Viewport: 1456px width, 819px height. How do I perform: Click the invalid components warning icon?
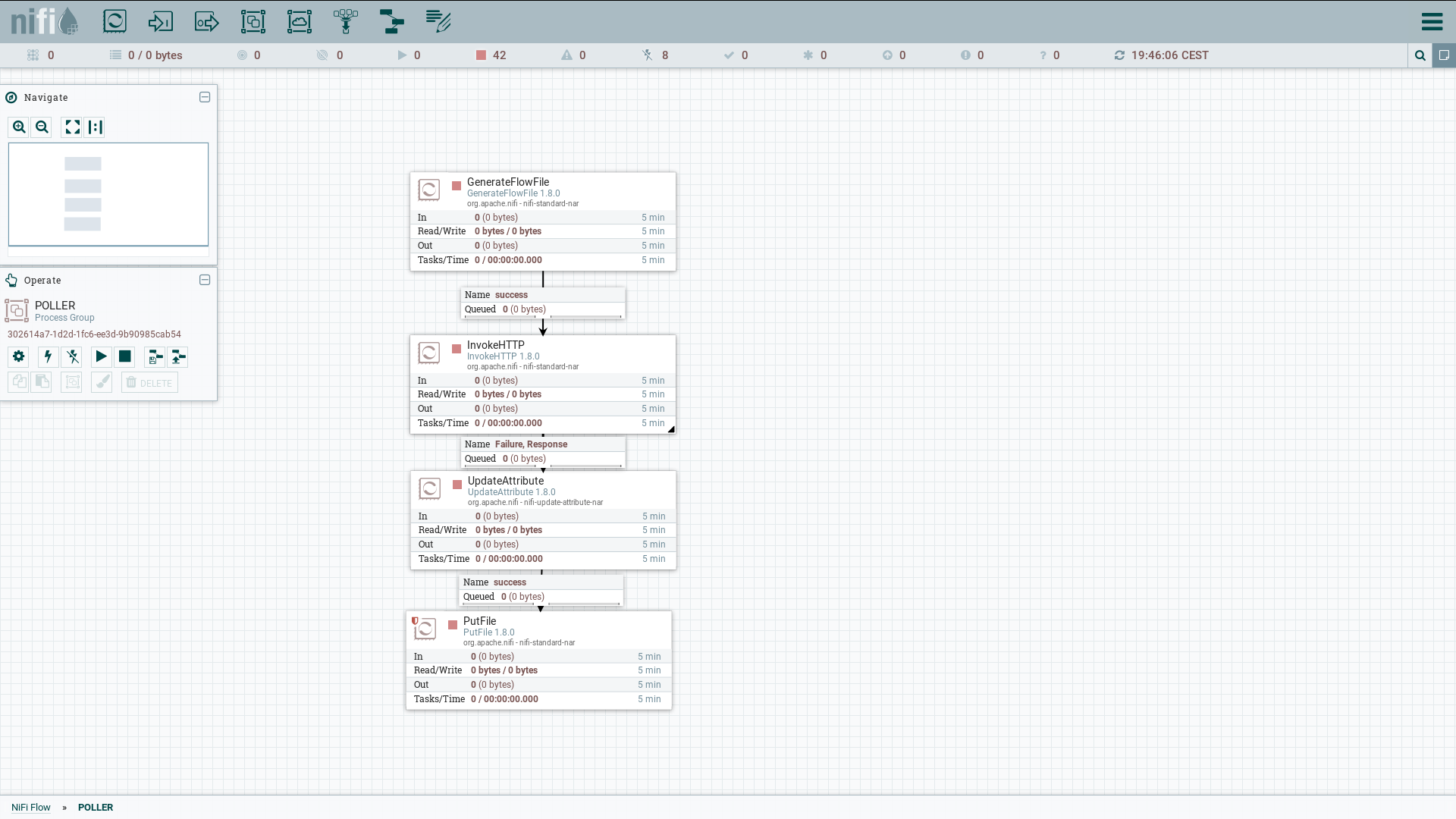pyautogui.click(x=566, y=55)
